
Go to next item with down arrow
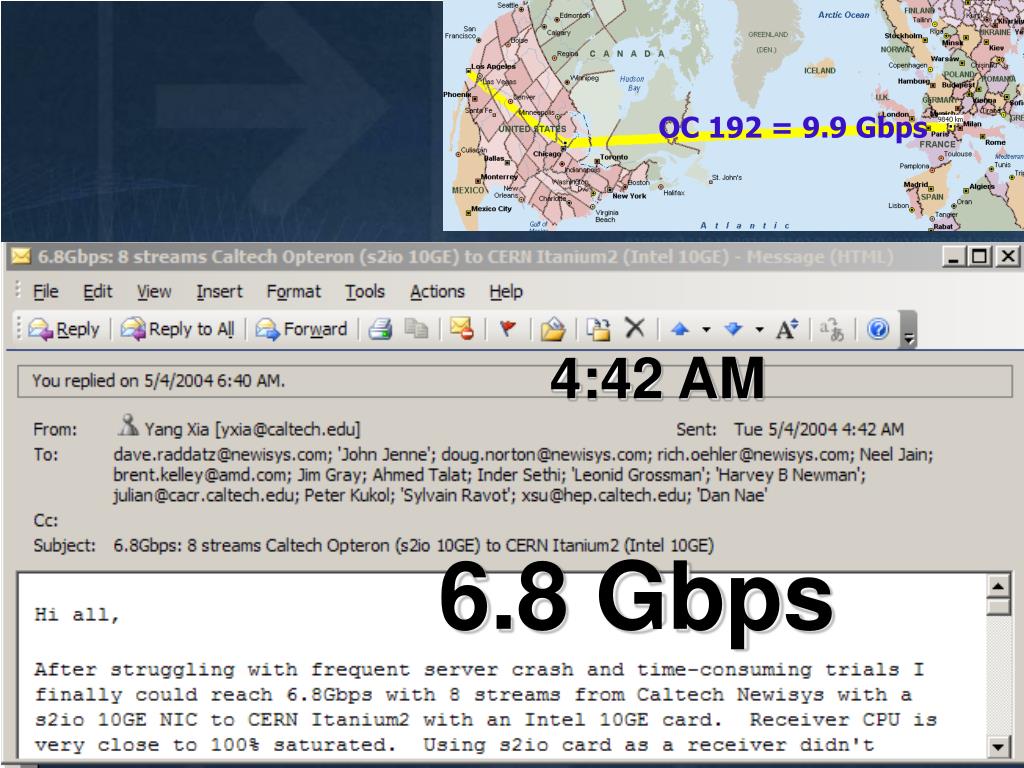[733, 329]
